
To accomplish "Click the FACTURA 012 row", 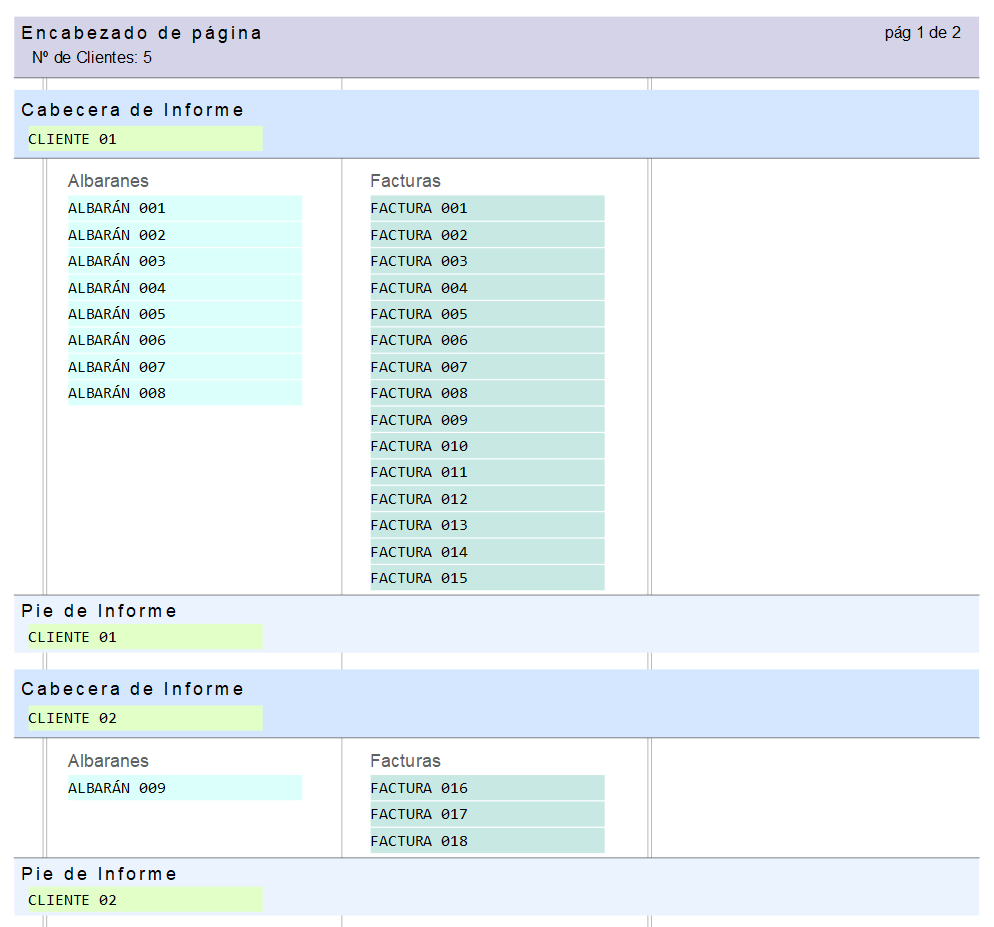I will coord(487,499).
